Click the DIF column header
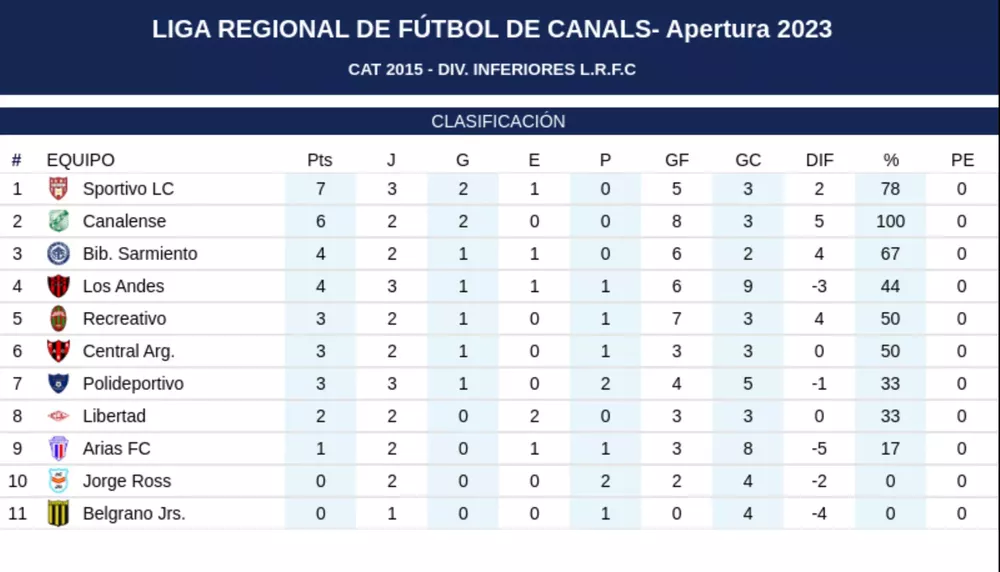The image size is (1000, 572). [x=819, y=160]
